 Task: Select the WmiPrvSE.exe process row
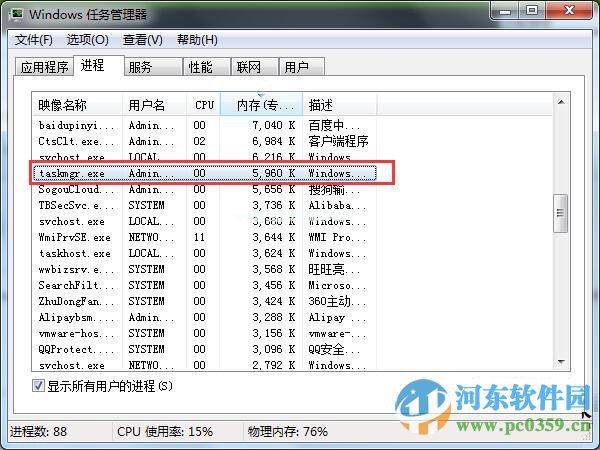[x=200, y=237]
